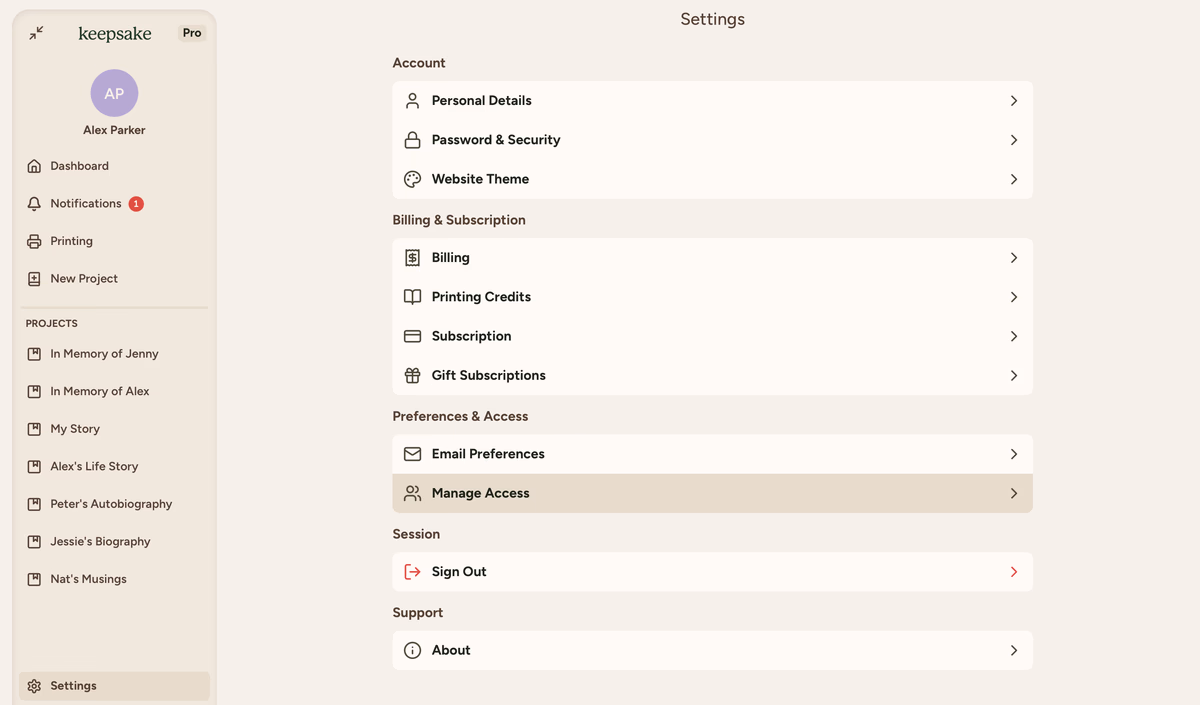Click the red Sign Out icon
This screenshot has width=1200, height=705.
412,572
